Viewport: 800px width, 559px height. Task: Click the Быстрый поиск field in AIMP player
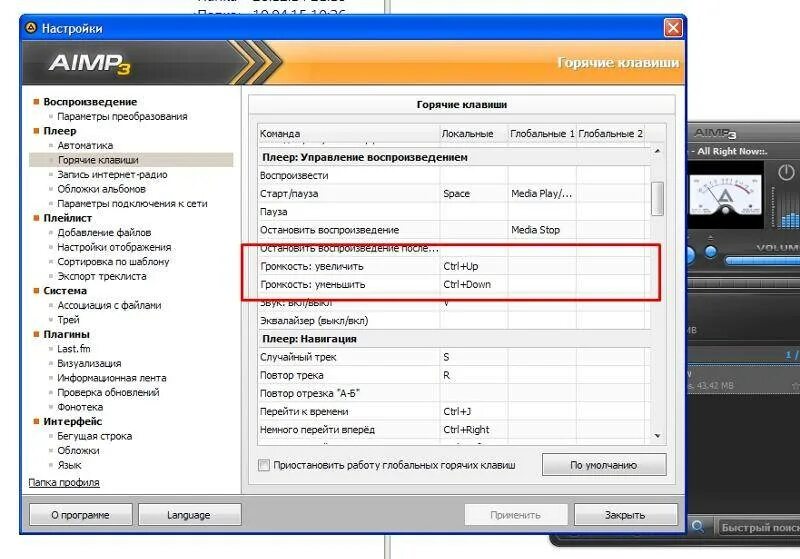point(758,527)
